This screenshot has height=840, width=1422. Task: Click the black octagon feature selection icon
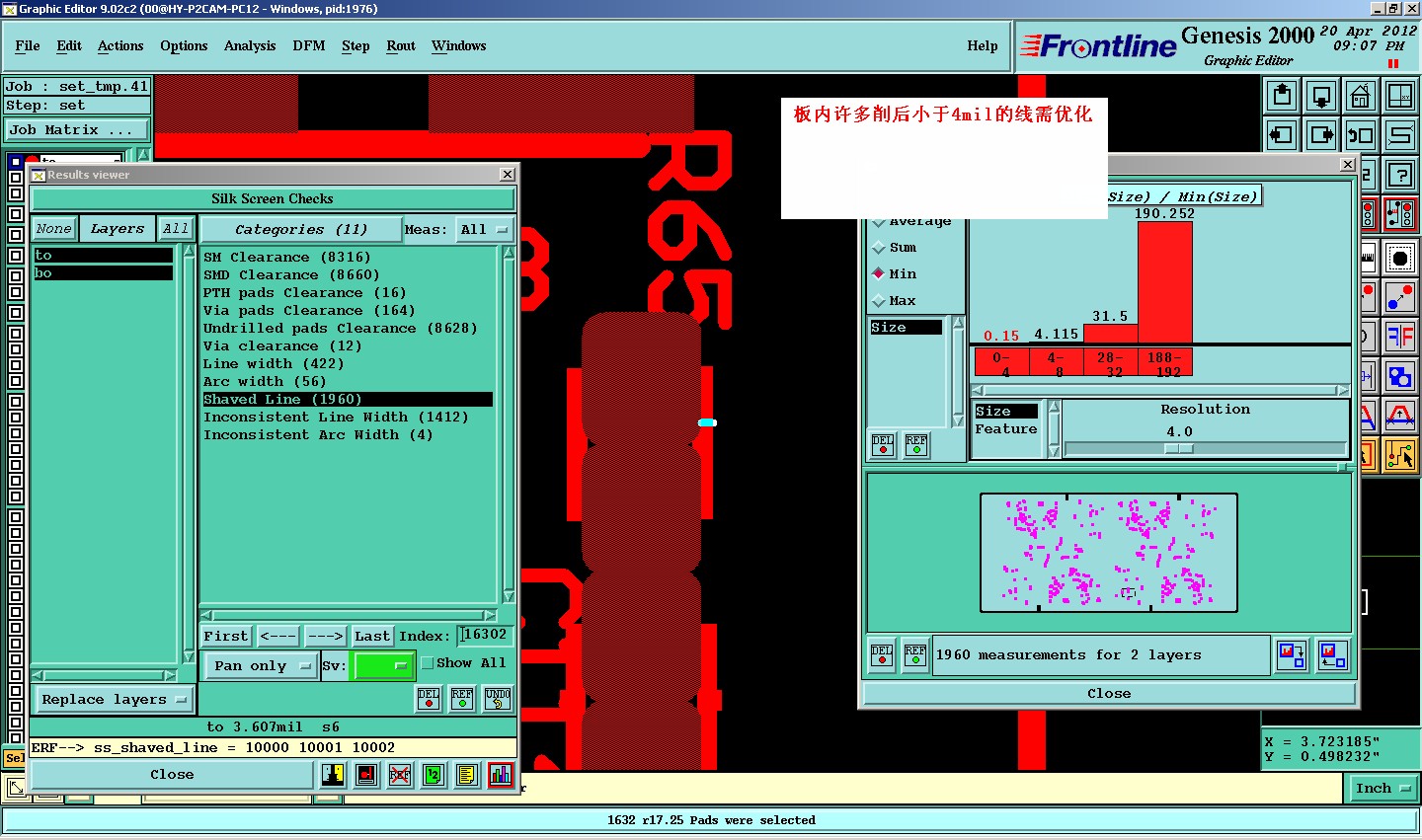(x=1400, y=259)
